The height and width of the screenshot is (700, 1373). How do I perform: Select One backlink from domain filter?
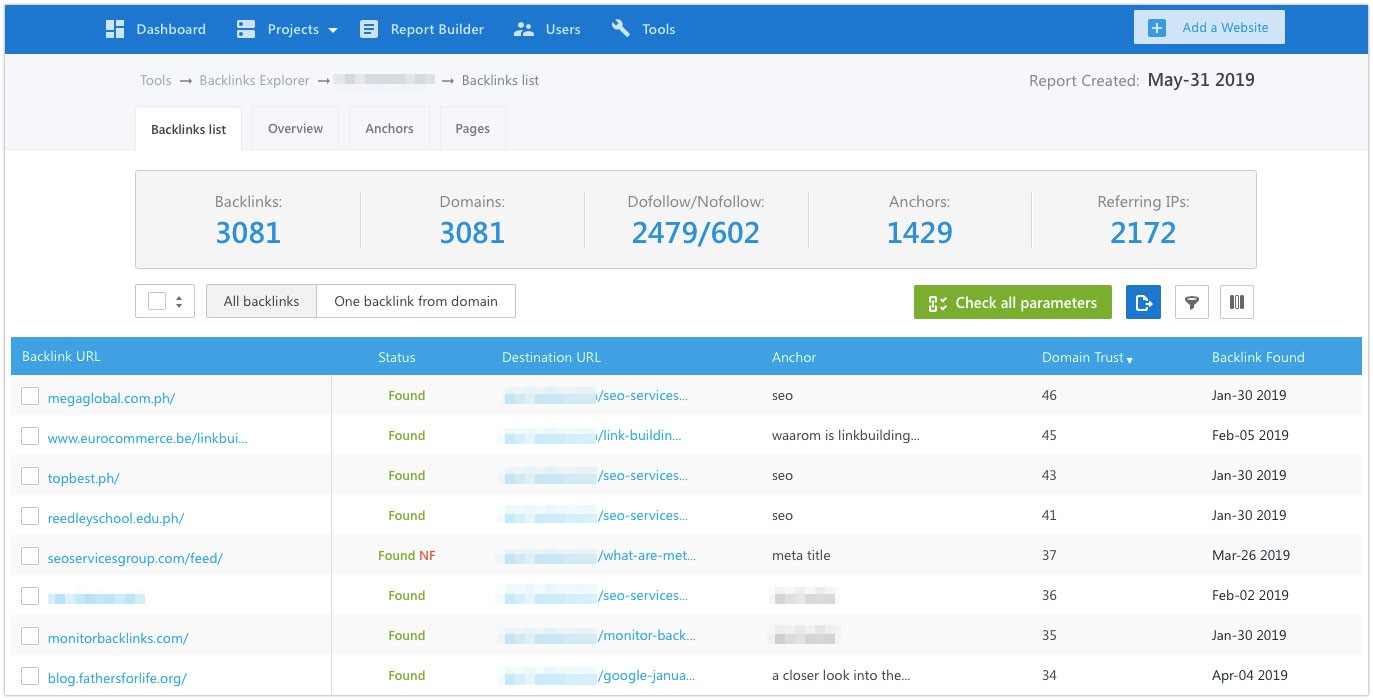click(x=415, y=301)
